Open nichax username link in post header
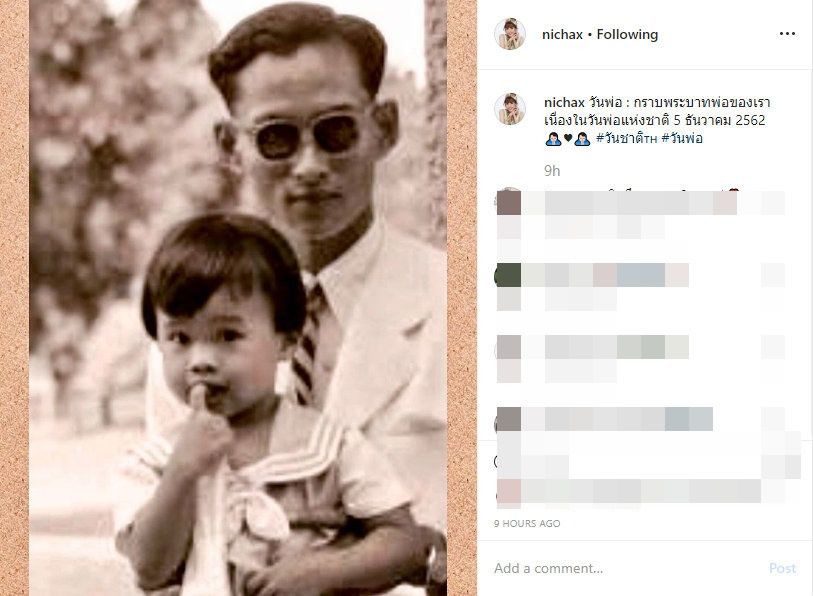Screen dimensions: 813x596 [x=562, y=34]
